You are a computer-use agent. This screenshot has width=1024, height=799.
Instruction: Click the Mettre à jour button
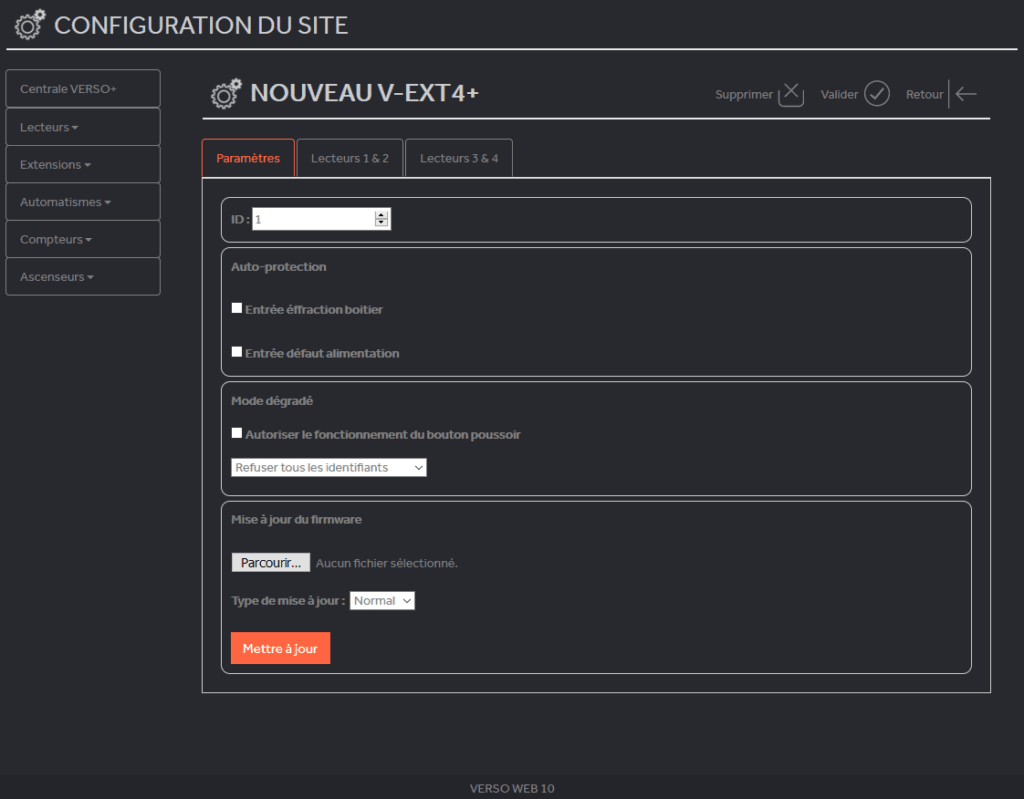pos(280,648)
